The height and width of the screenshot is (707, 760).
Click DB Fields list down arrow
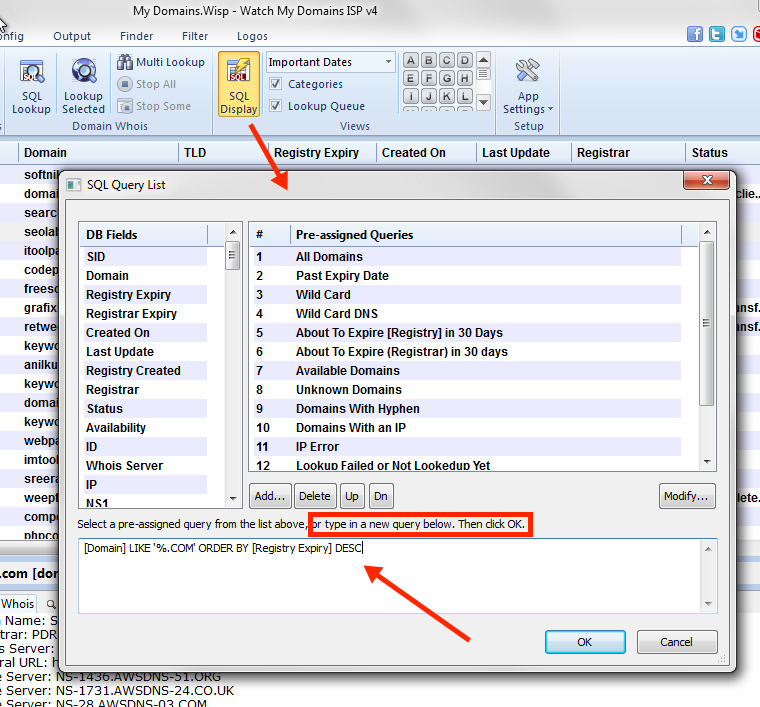(x=233, y=498)
